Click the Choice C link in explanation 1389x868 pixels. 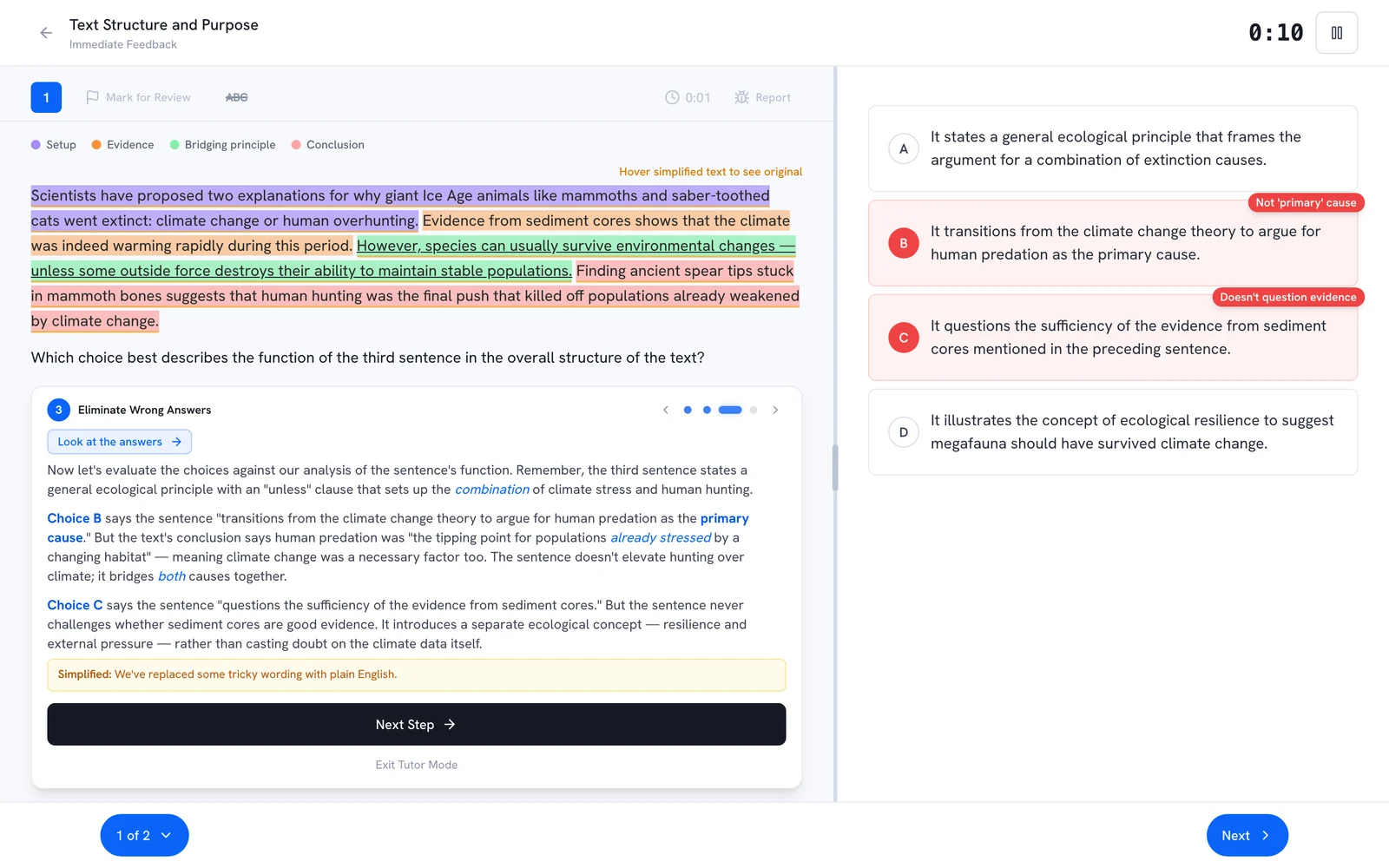coord(75,605)
